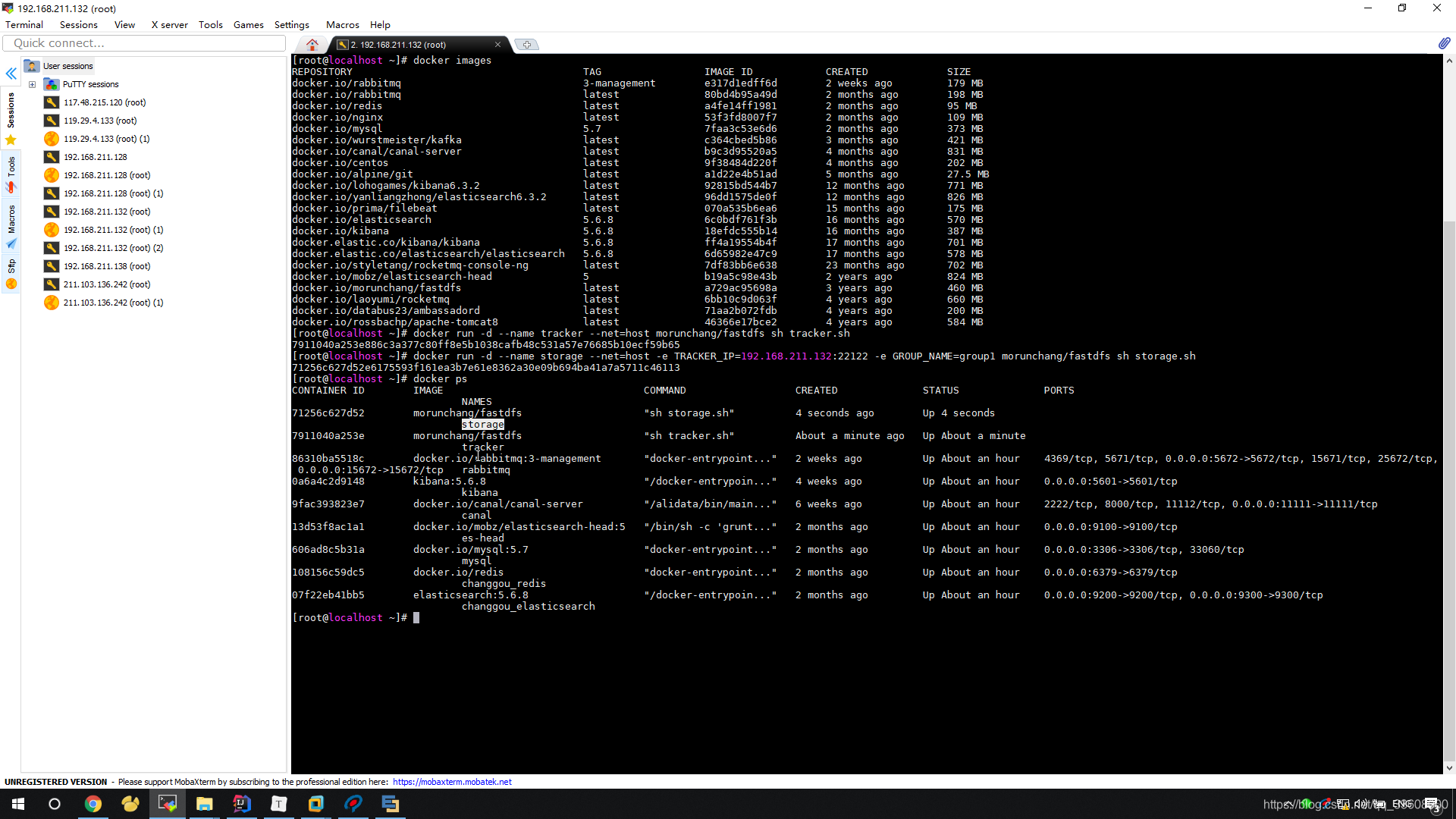The width and height of the screenshot is (1456, 819).
Task: Open session 192.168.211.128
Action: coord(96,157)
